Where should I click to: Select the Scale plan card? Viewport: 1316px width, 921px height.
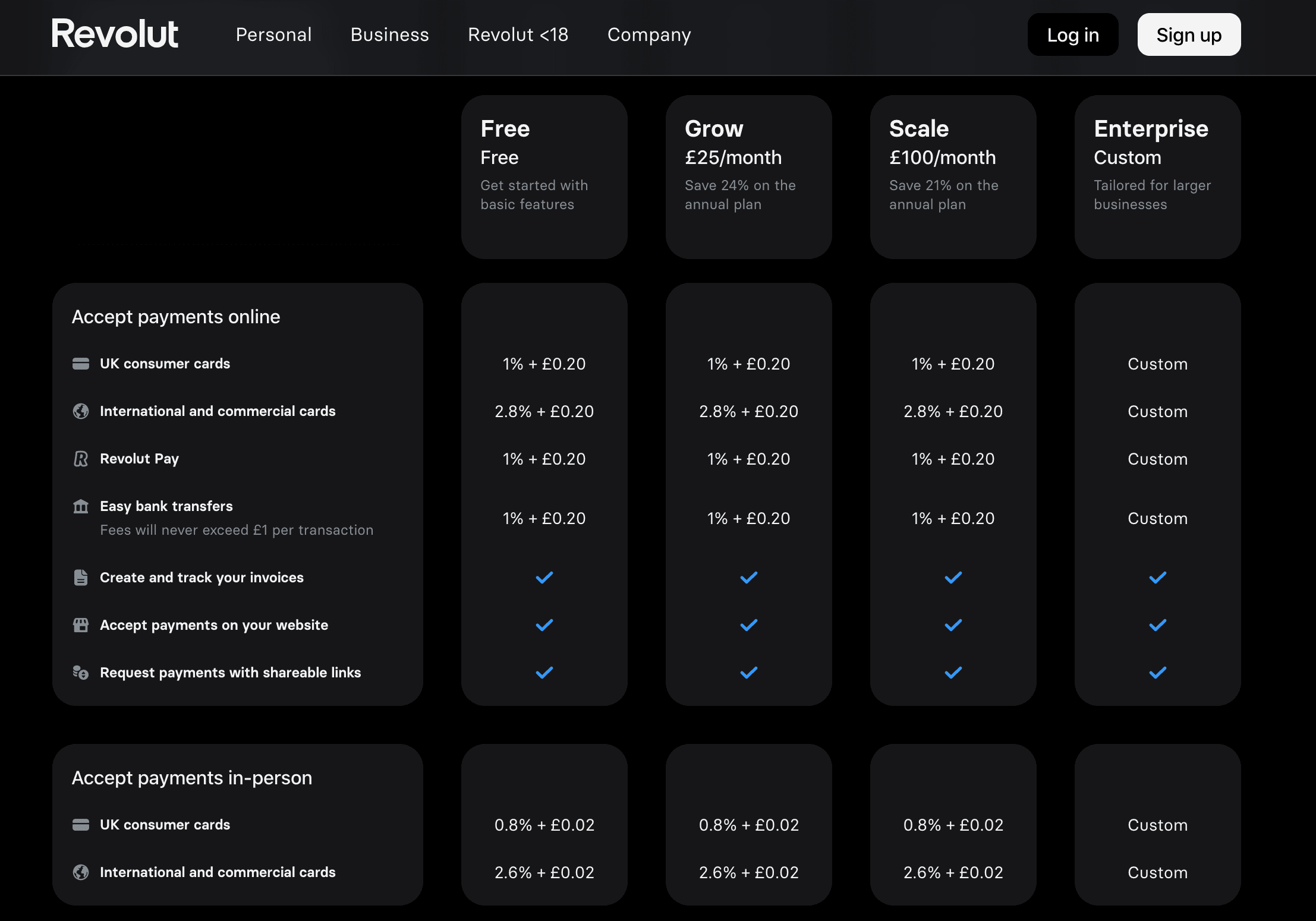pos(953,176)
